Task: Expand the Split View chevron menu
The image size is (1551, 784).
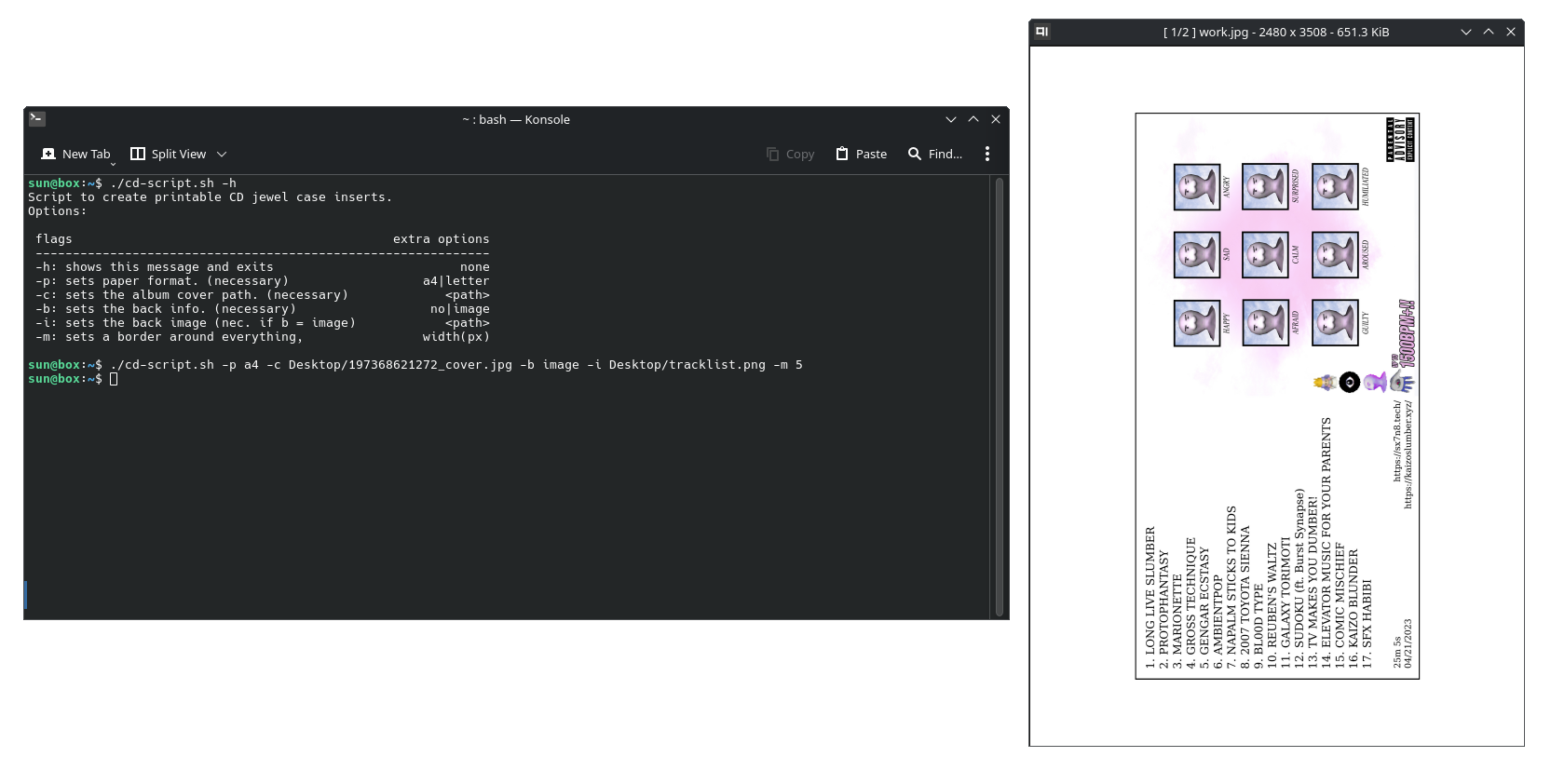Action: coord(222,155)
